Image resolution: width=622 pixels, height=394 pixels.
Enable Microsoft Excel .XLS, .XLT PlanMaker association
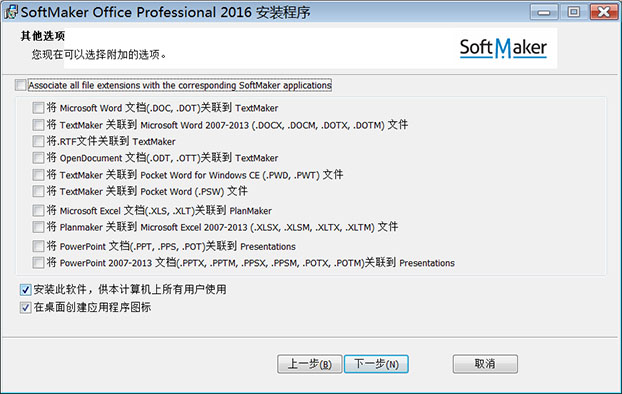tap(38, 210)
